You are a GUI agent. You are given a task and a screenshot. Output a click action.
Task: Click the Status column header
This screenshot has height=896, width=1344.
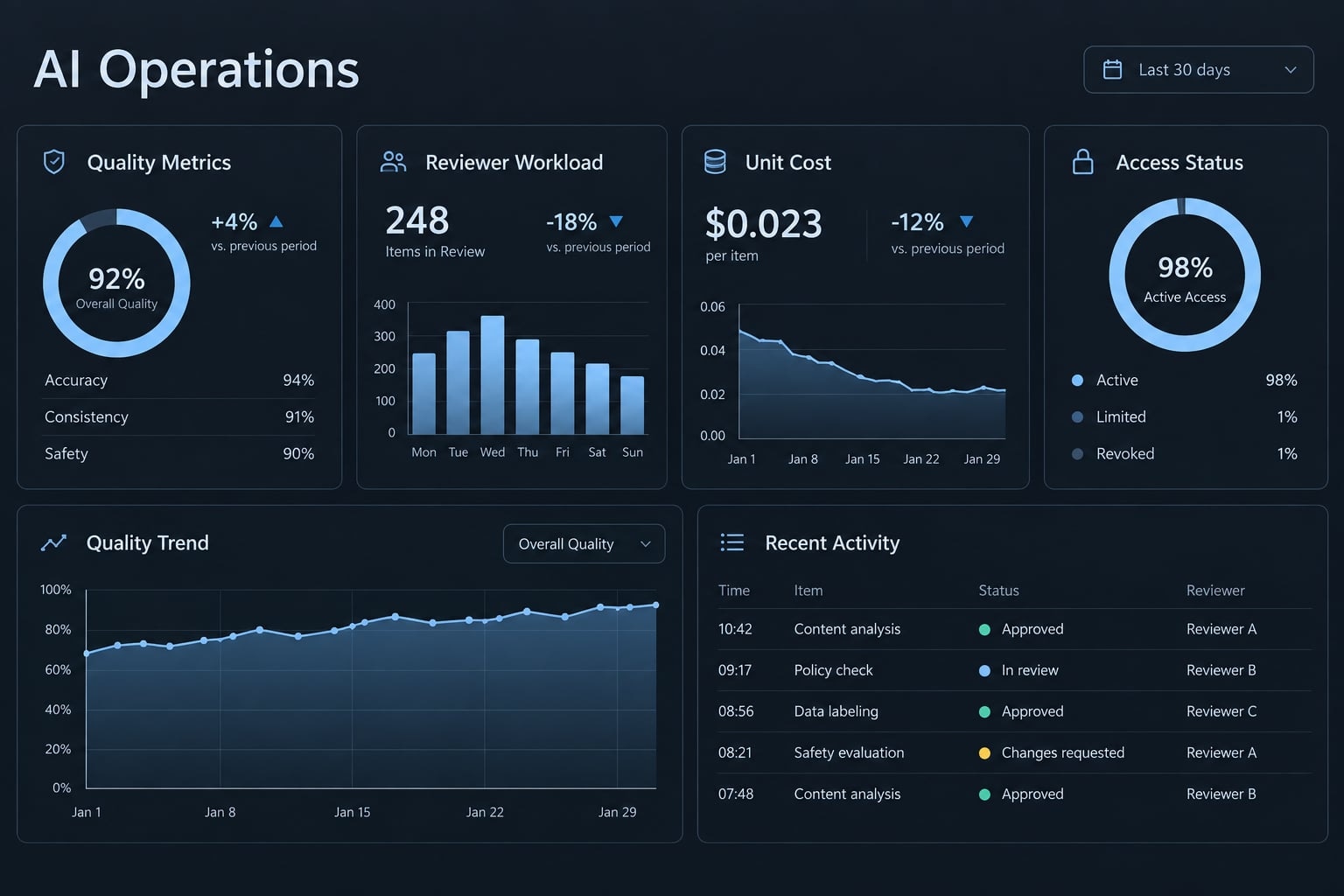pyautogui.click(x=998, y=591)
